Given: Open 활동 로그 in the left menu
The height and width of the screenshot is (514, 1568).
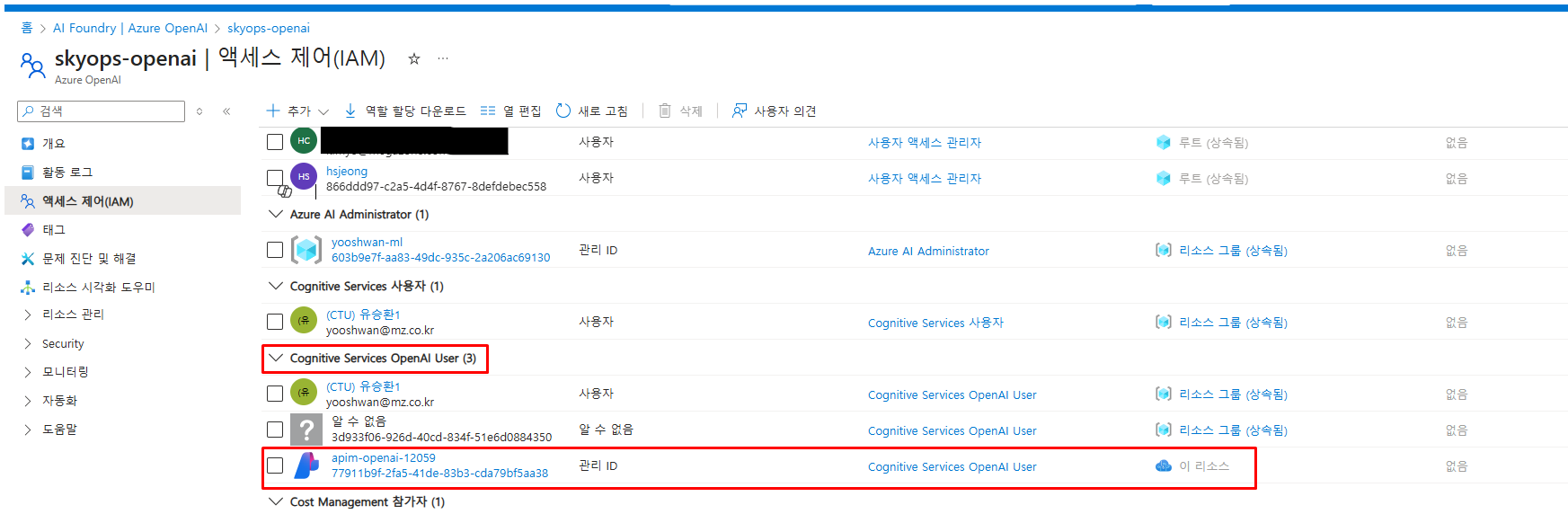Looking at the screenshot, I should (67, 172).
